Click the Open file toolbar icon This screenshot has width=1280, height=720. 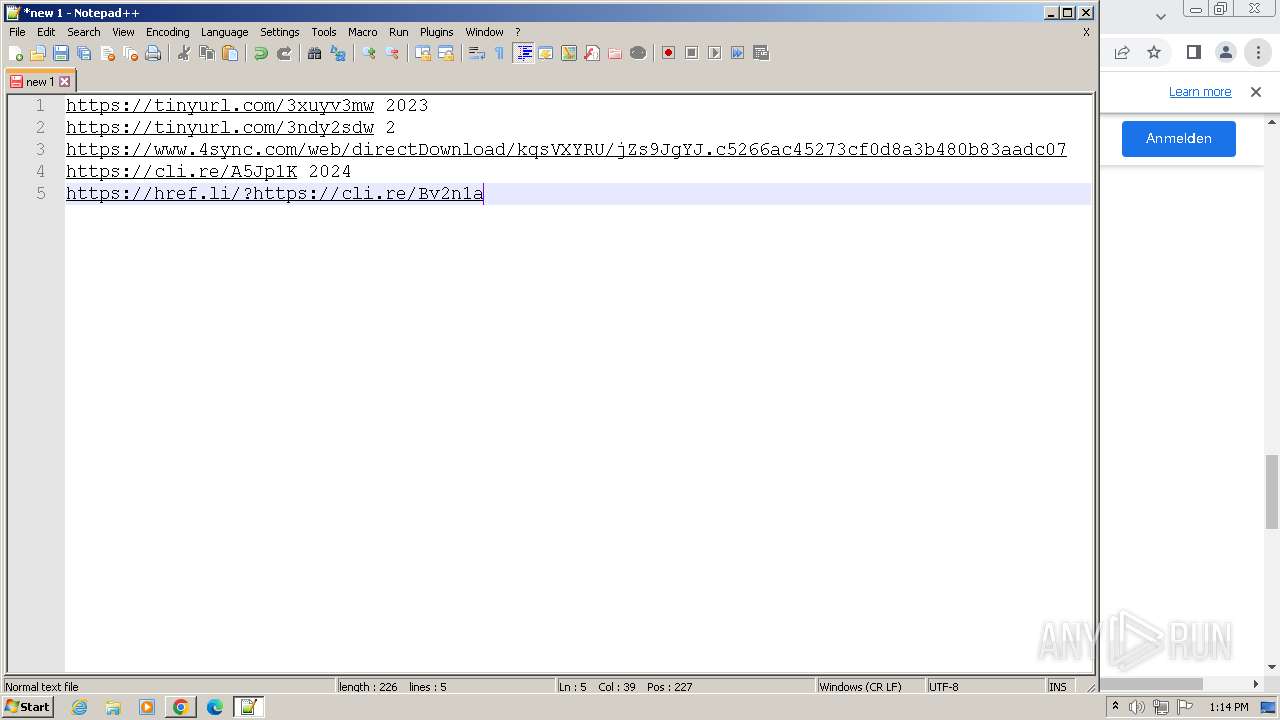tap(38, 53)
